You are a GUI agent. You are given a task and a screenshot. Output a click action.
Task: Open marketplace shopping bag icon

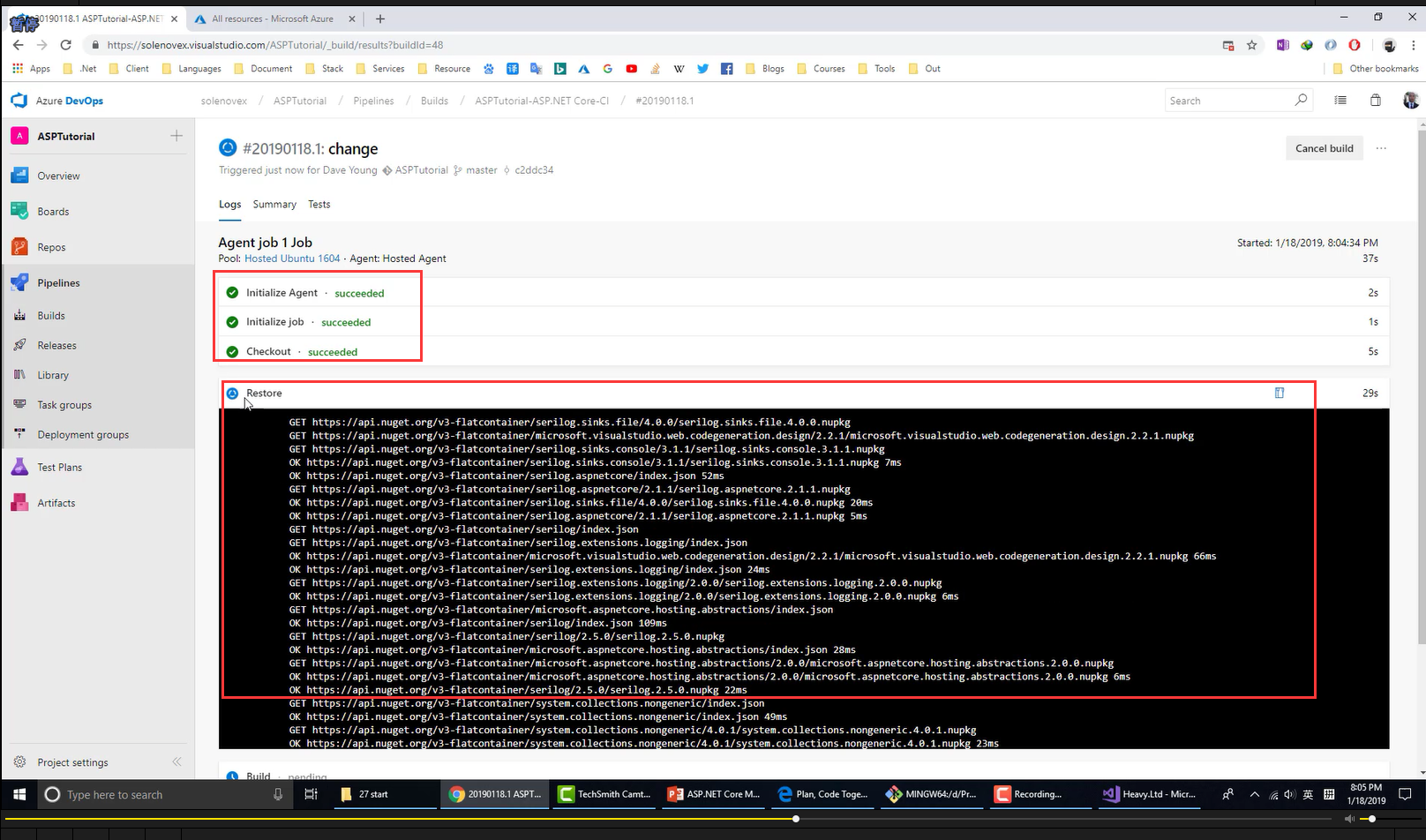click(1375, 101)
